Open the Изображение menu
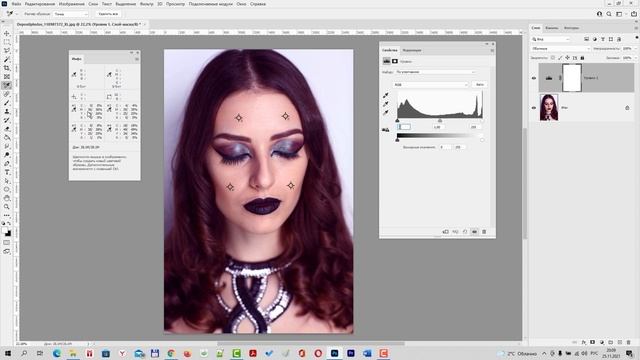 coord(71,4)
